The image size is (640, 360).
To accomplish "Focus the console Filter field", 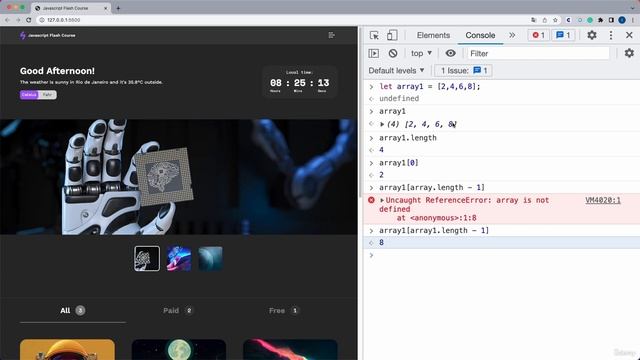I will point(538,53).
